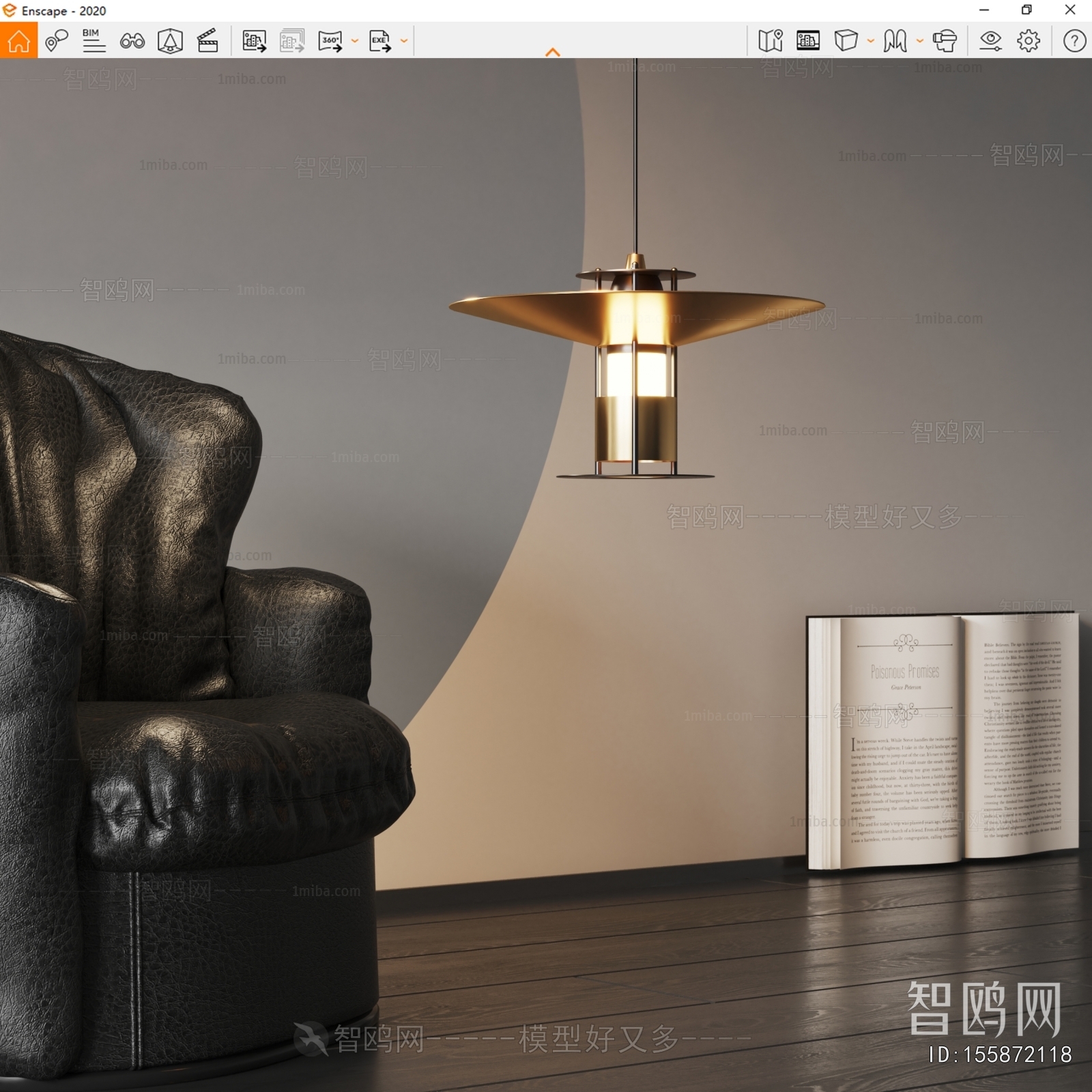This screenshot has width=1092, height=1092.
Task: Click the orange Home button
Action: (x=18, y=40)
